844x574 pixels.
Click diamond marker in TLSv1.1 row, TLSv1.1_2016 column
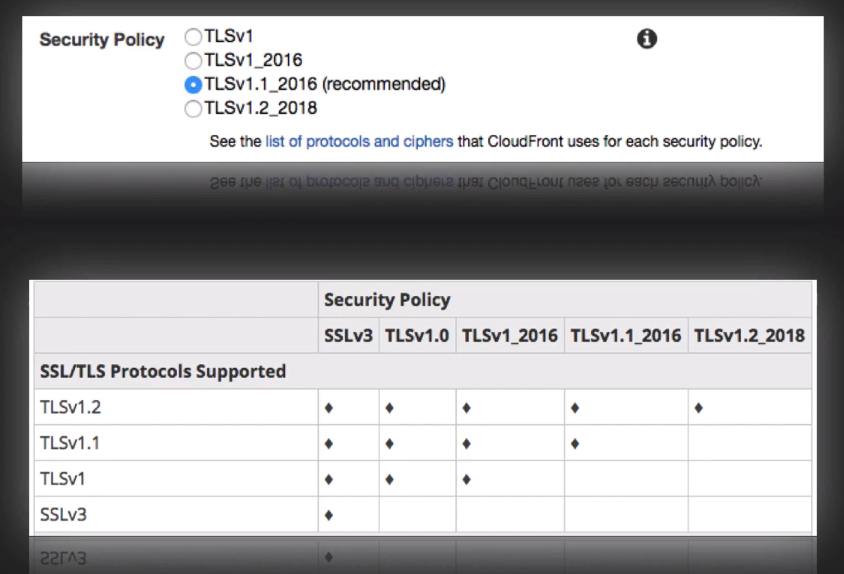pyautogui.click(x=575, y=444)
